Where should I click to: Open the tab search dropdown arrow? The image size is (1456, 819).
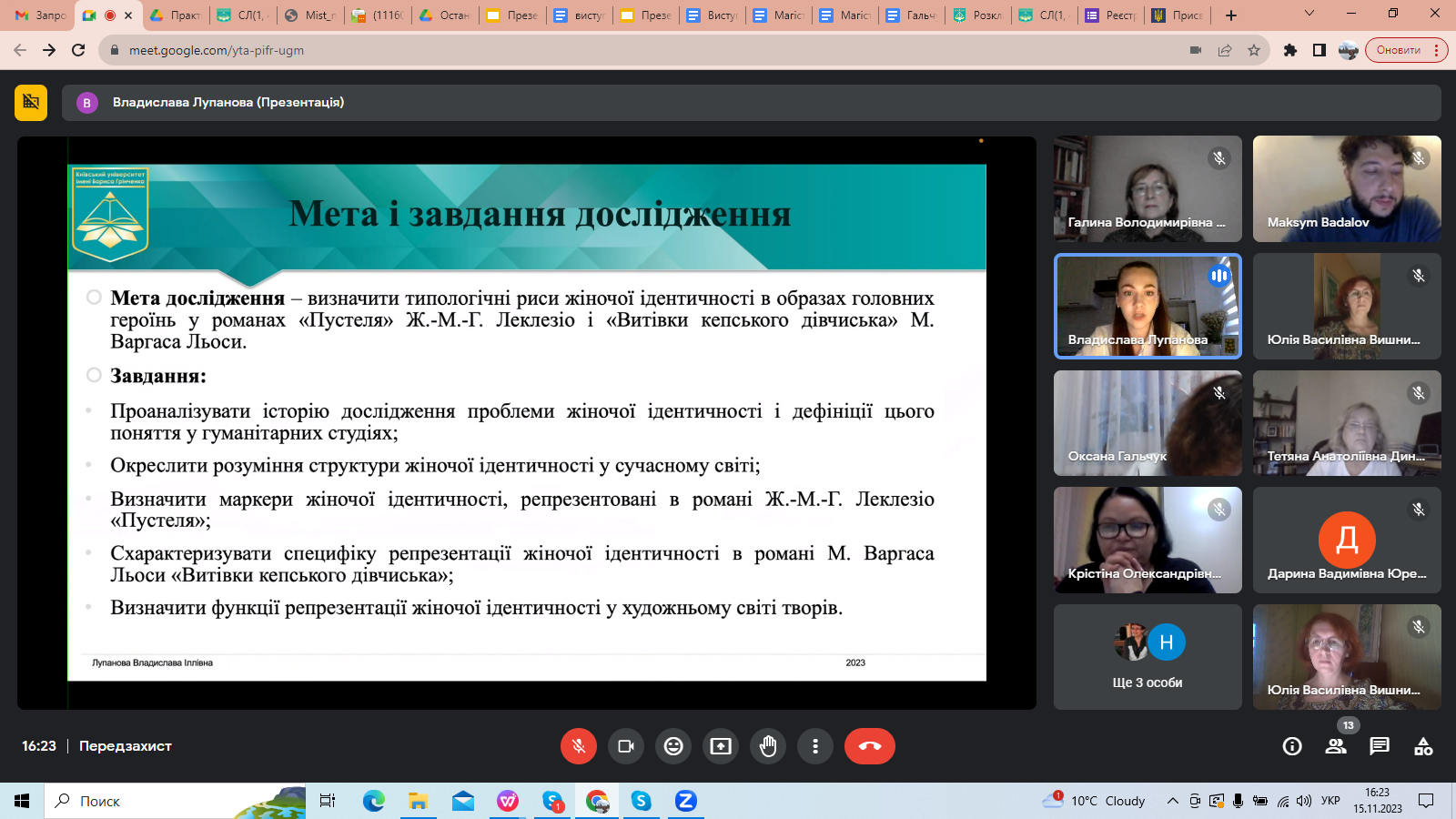click(1309, 15)
